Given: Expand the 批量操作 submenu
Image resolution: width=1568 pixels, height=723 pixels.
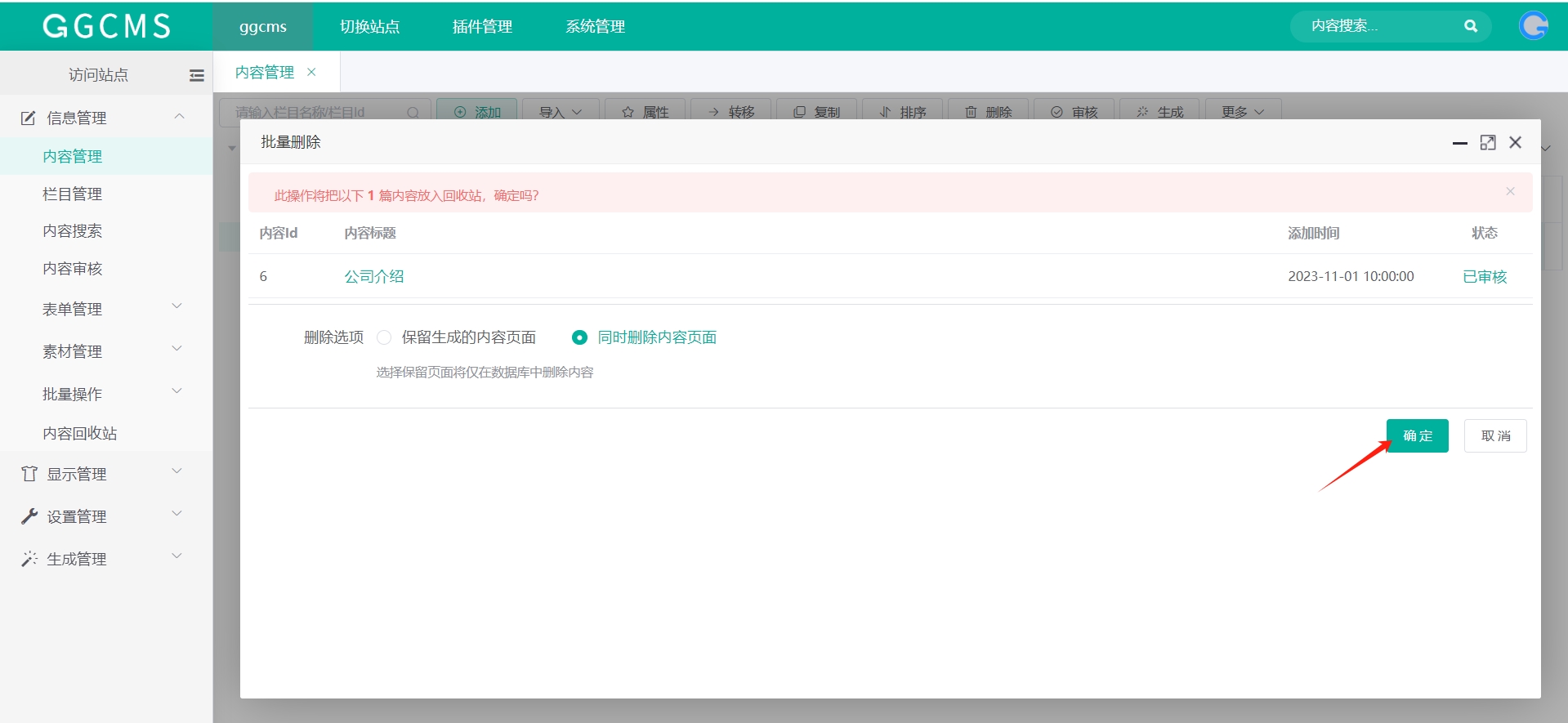Looking at the screenshot, I should (x=176, y=391).
